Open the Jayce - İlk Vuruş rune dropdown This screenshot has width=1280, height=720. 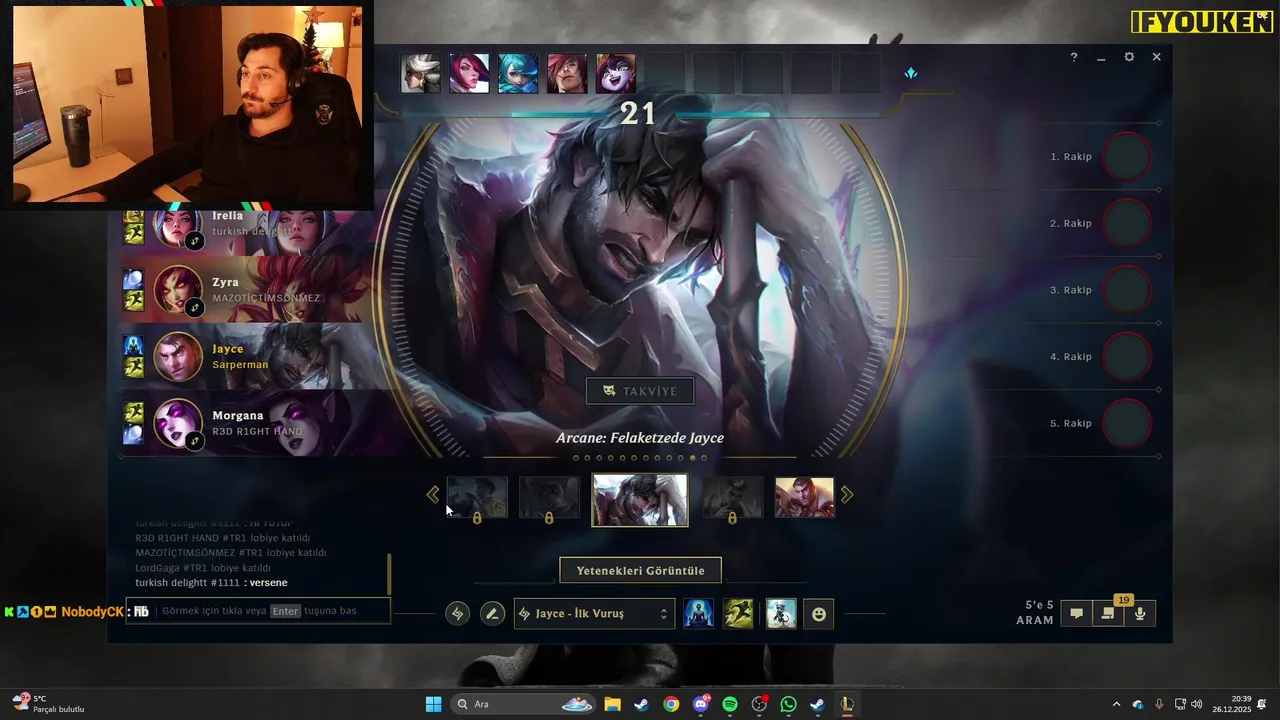coord(594,614)
